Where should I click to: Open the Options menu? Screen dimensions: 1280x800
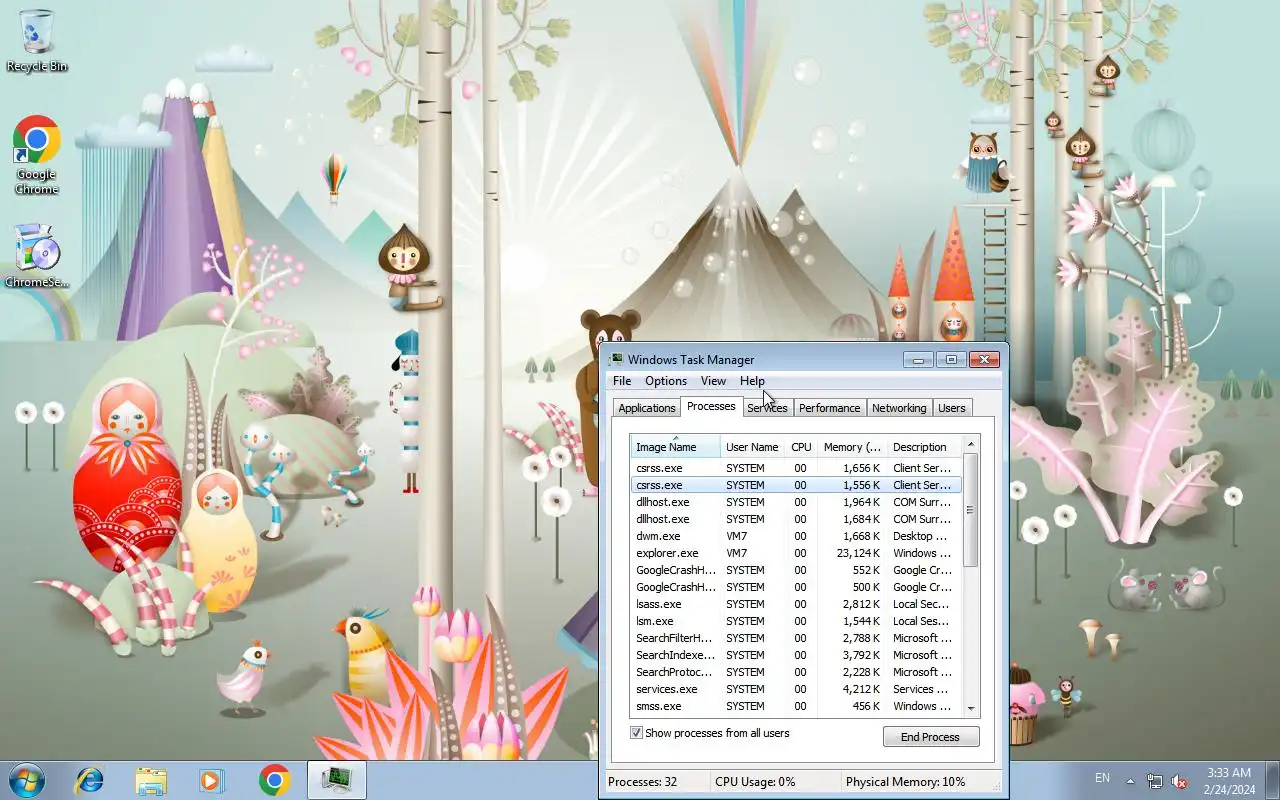pos(666,381)
